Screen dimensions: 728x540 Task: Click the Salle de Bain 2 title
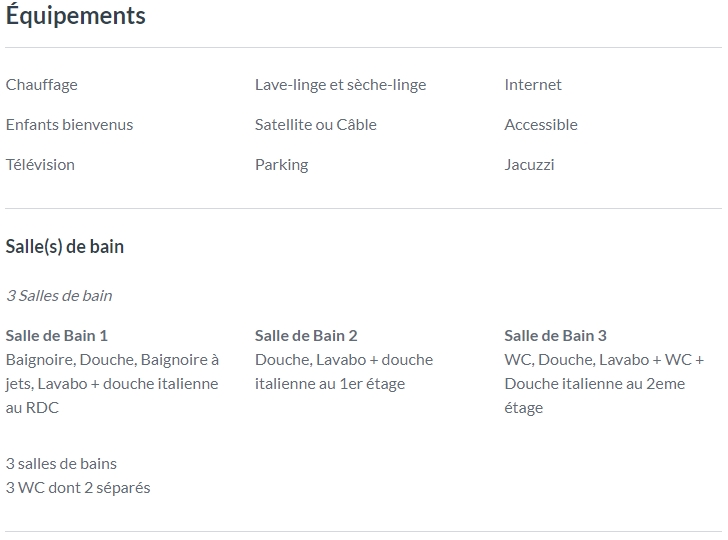pyautogui.click(x=306, y=336)
